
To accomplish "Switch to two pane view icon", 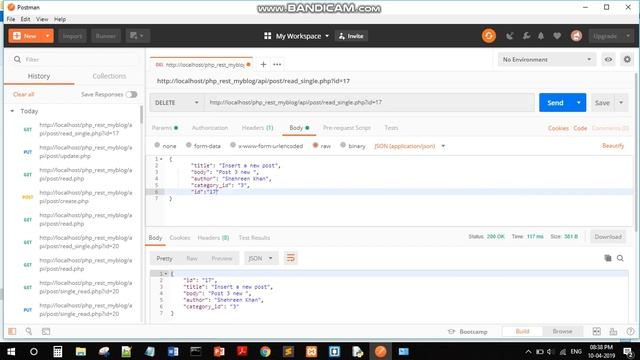I will (x=596, y=331).
